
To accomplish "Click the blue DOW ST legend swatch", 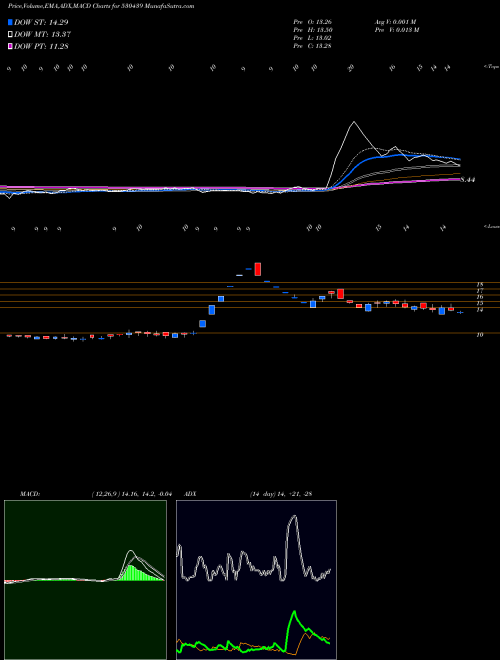I will [x=10, y=22].
